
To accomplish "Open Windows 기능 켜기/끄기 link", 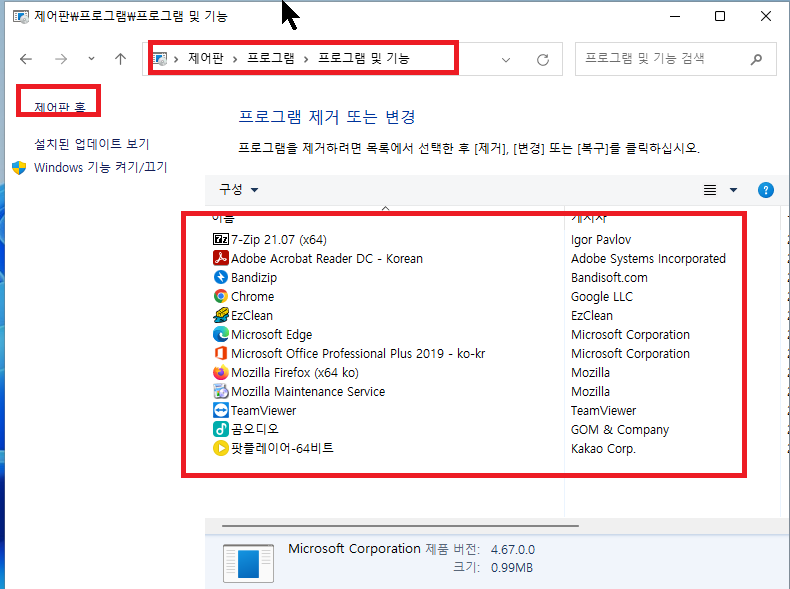I will tap(100, 167).
